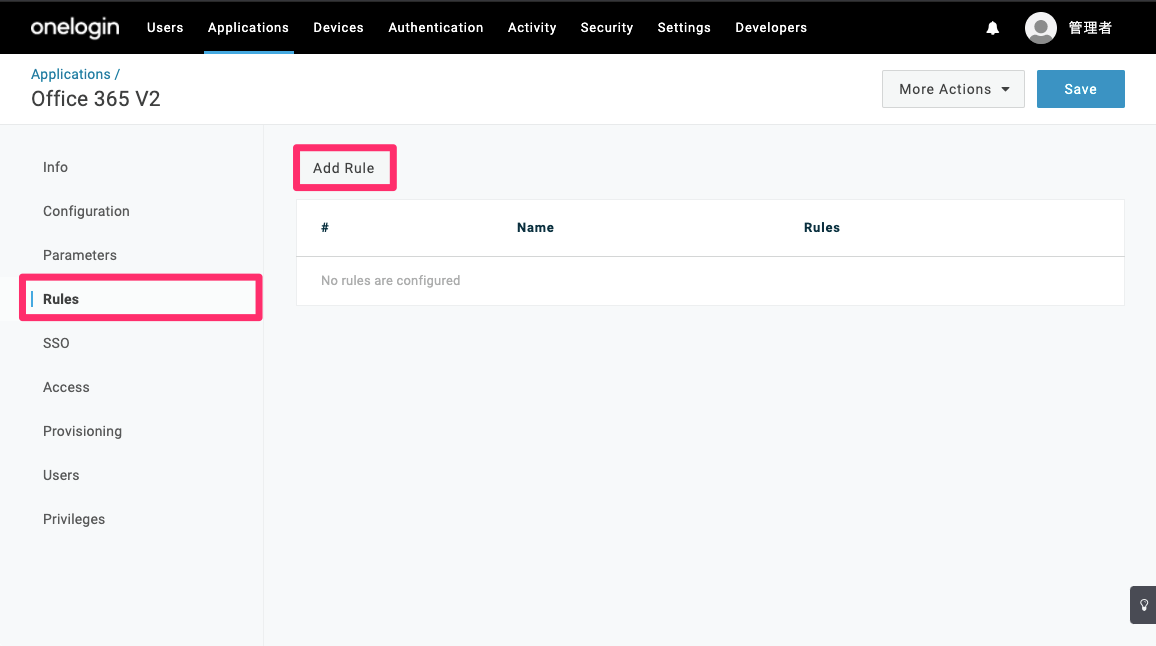1156x646 pixels.
Task: Switch to the SSO tab
Action: click(x=56, y=343)
